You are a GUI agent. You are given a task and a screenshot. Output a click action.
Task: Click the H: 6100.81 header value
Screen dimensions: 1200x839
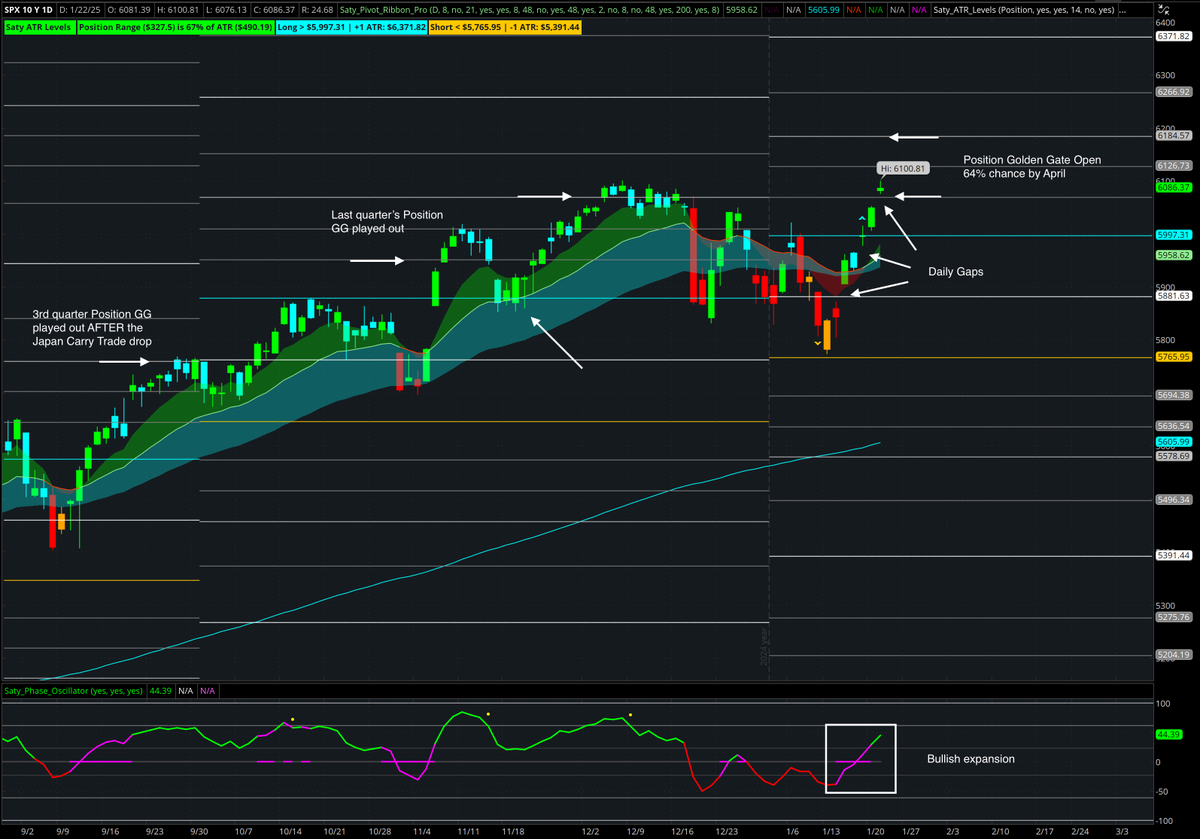[x=177, y=9]
